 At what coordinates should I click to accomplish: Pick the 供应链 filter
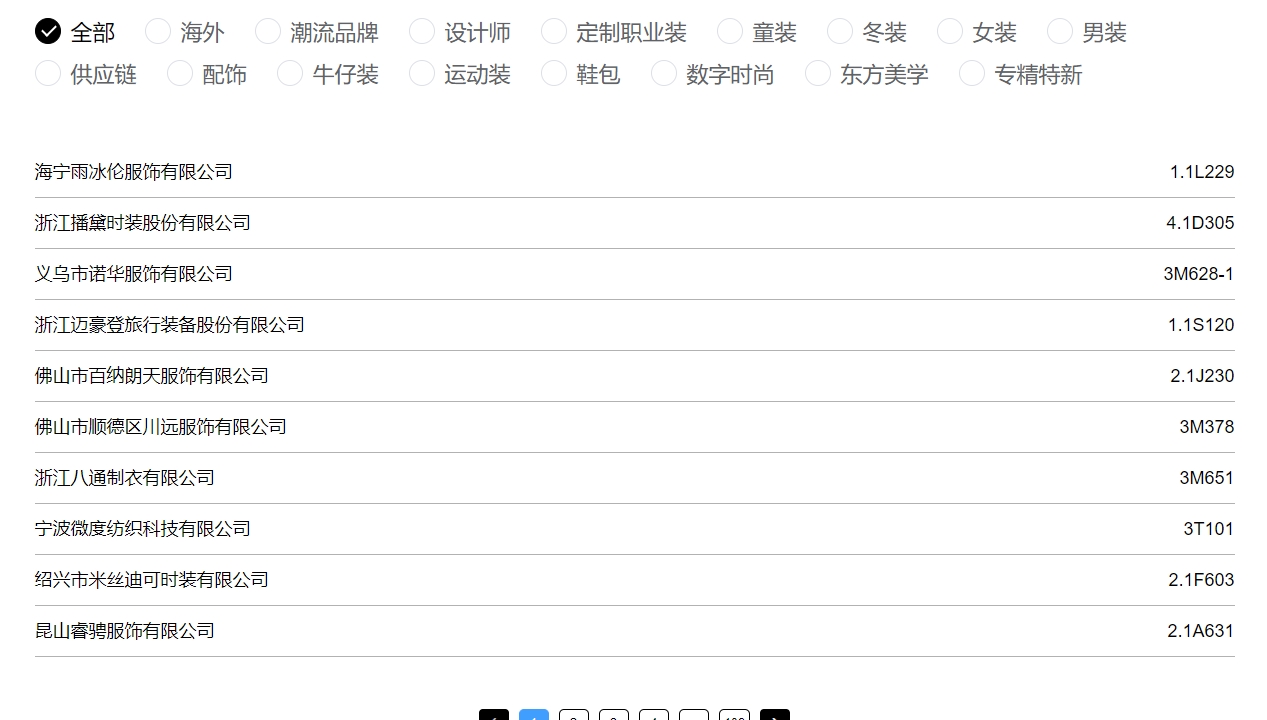coord(86,74)
